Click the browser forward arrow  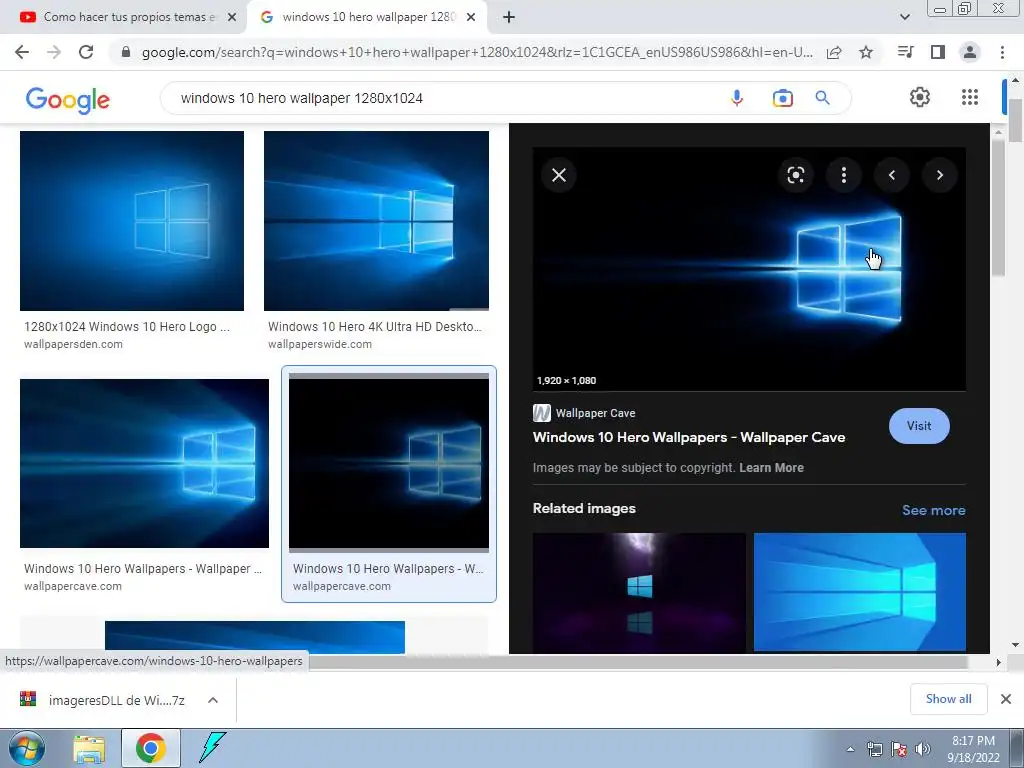coord(54,52)
